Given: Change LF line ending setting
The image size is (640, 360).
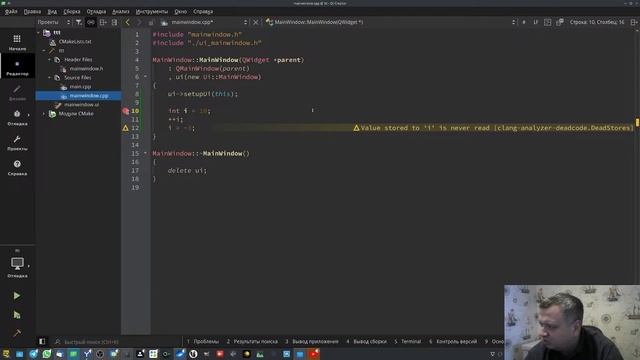Looking at the screenshot, I should pyautogui.click(x=536, y=22).
